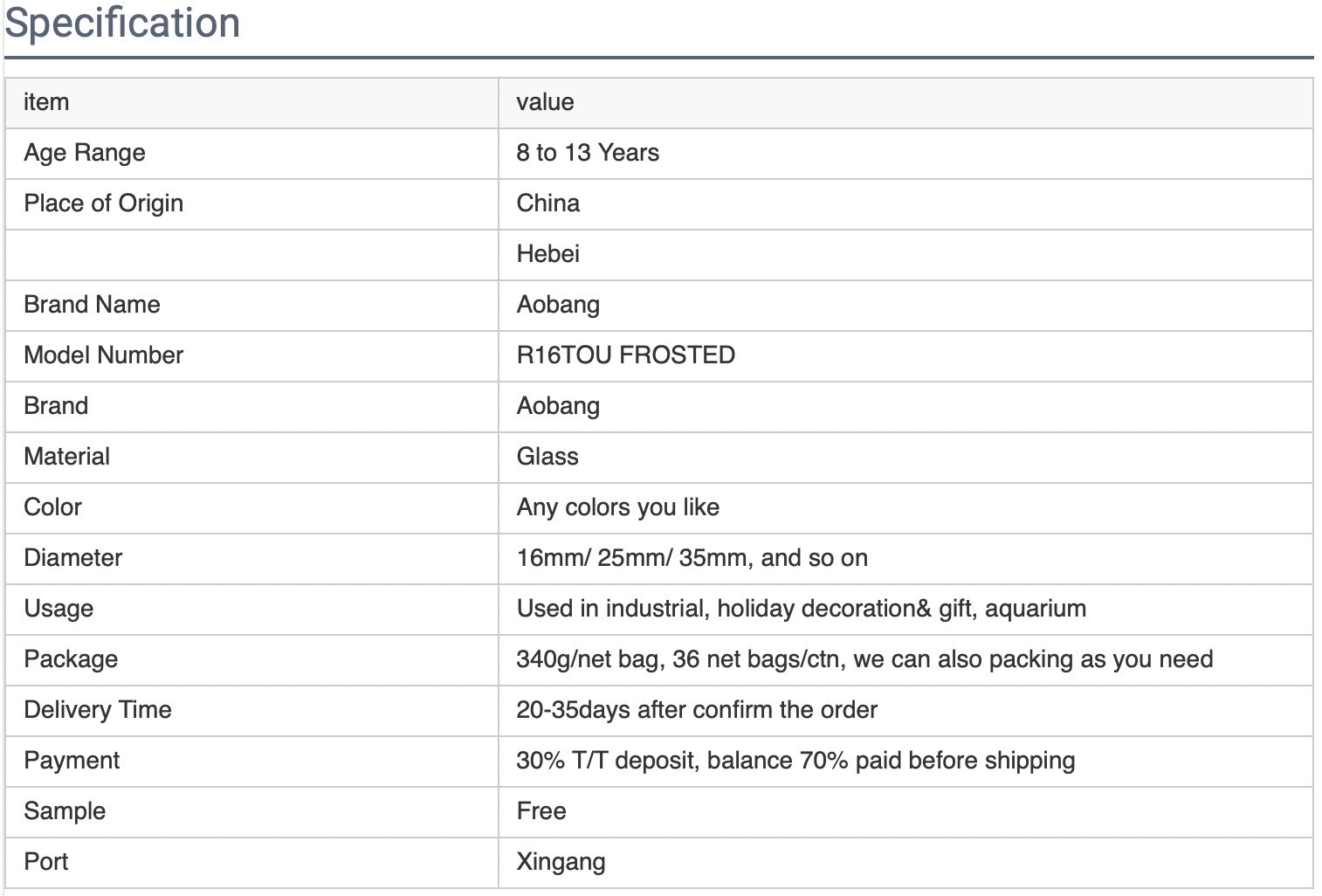Click the Hebei value cell
1322x896 pixels.
[547, 254]
